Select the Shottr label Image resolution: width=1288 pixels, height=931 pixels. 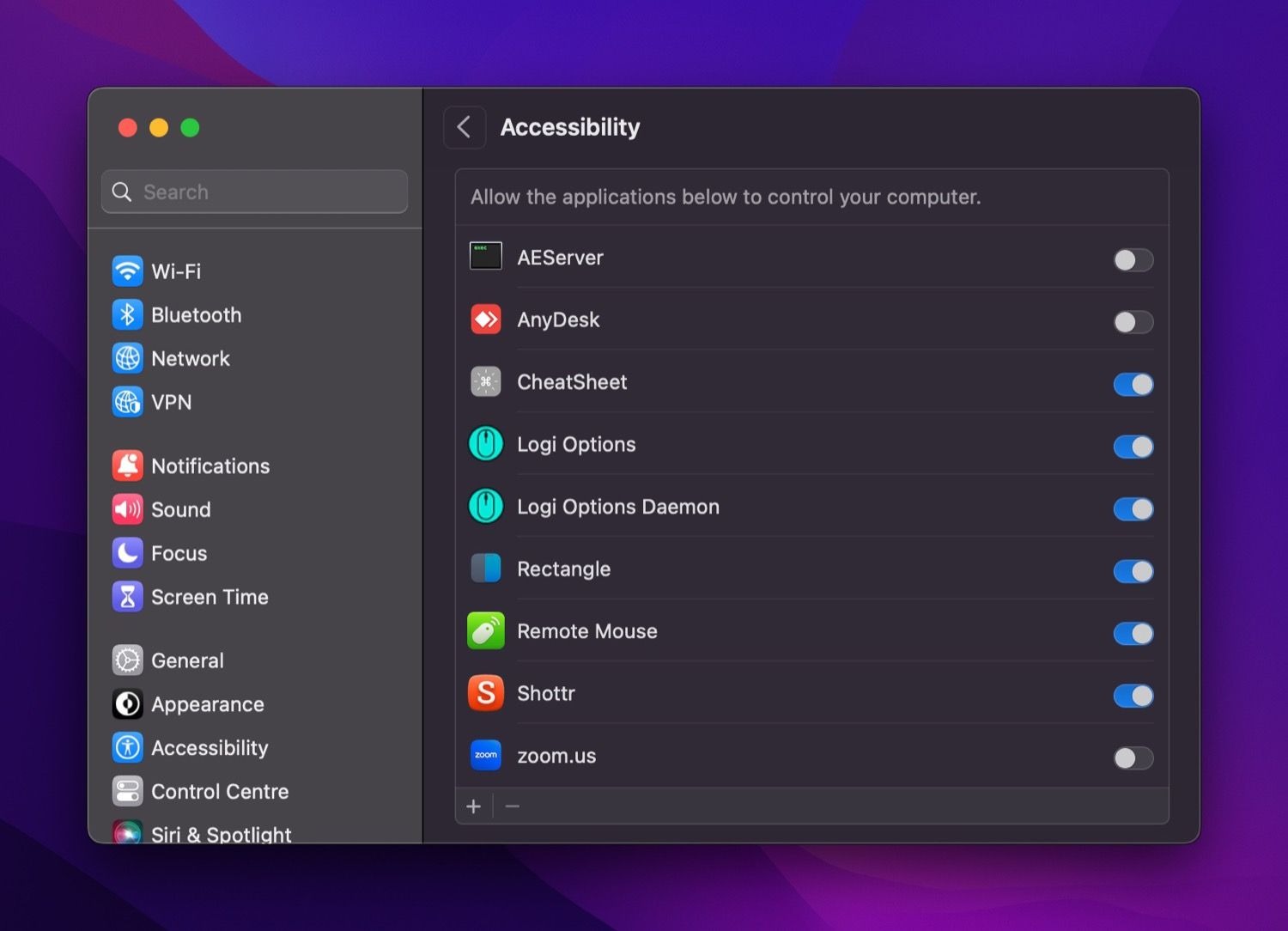pos(546,693)
